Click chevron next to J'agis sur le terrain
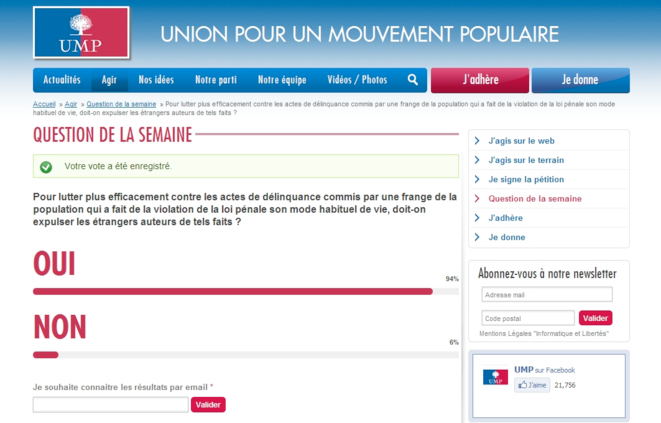Viewport: 661px width, 423px height. [477, 160]
